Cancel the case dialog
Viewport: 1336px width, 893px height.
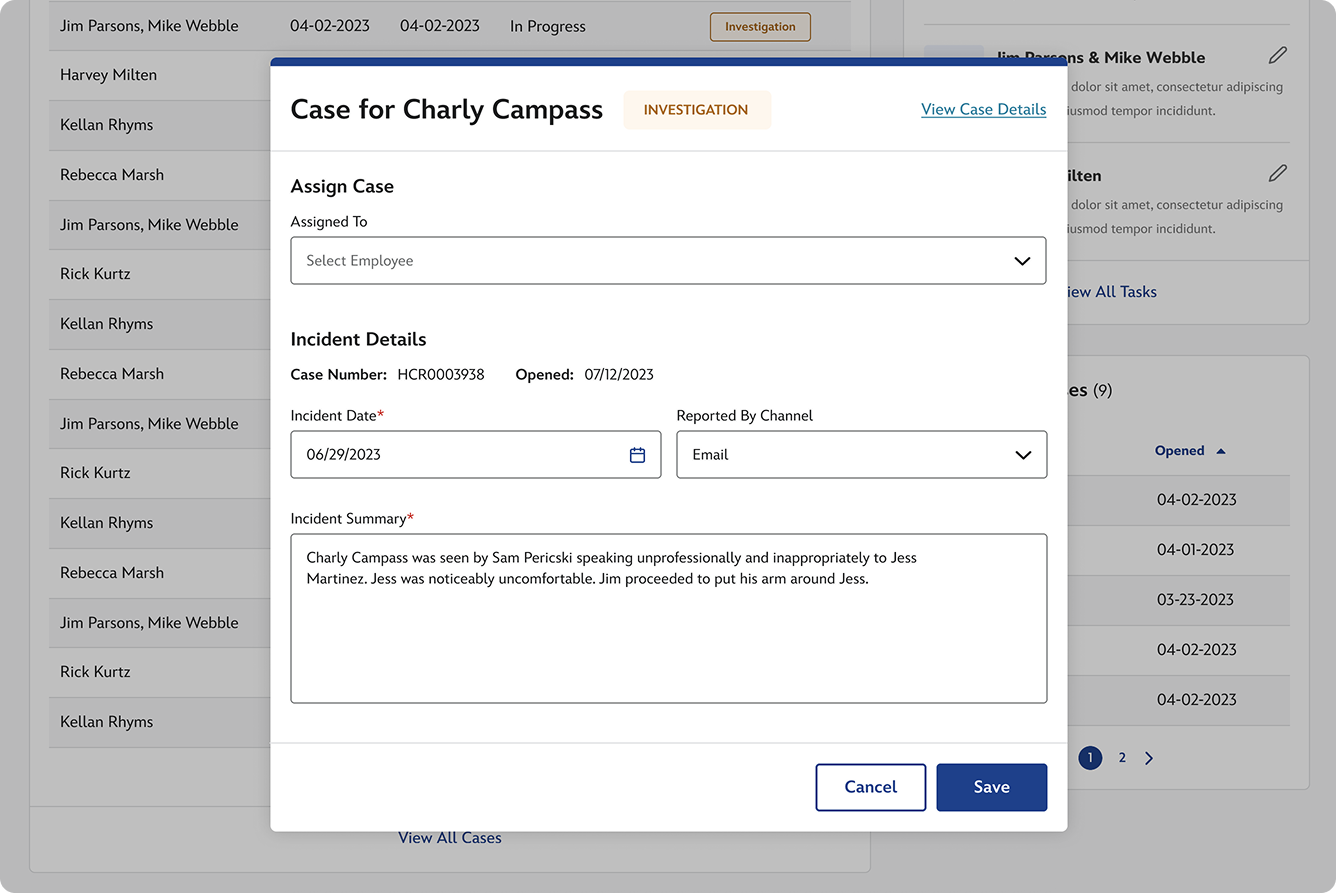pos(870,787)
